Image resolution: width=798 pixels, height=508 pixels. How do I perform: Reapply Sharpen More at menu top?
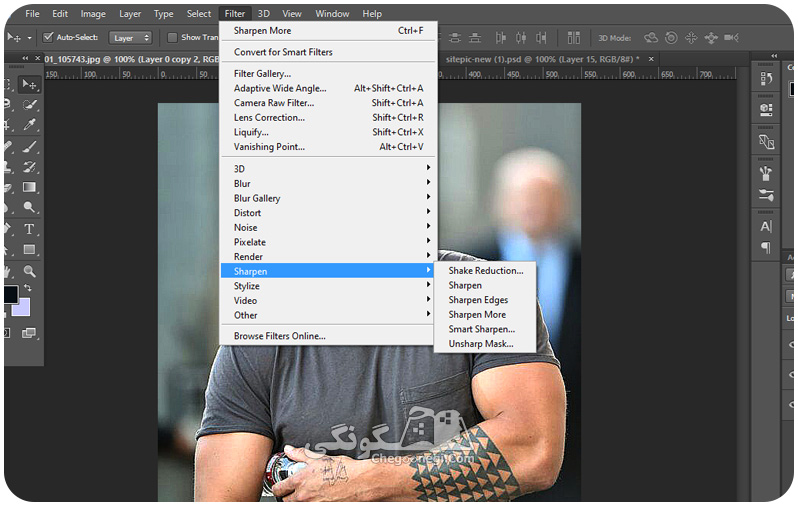point(328,31)
